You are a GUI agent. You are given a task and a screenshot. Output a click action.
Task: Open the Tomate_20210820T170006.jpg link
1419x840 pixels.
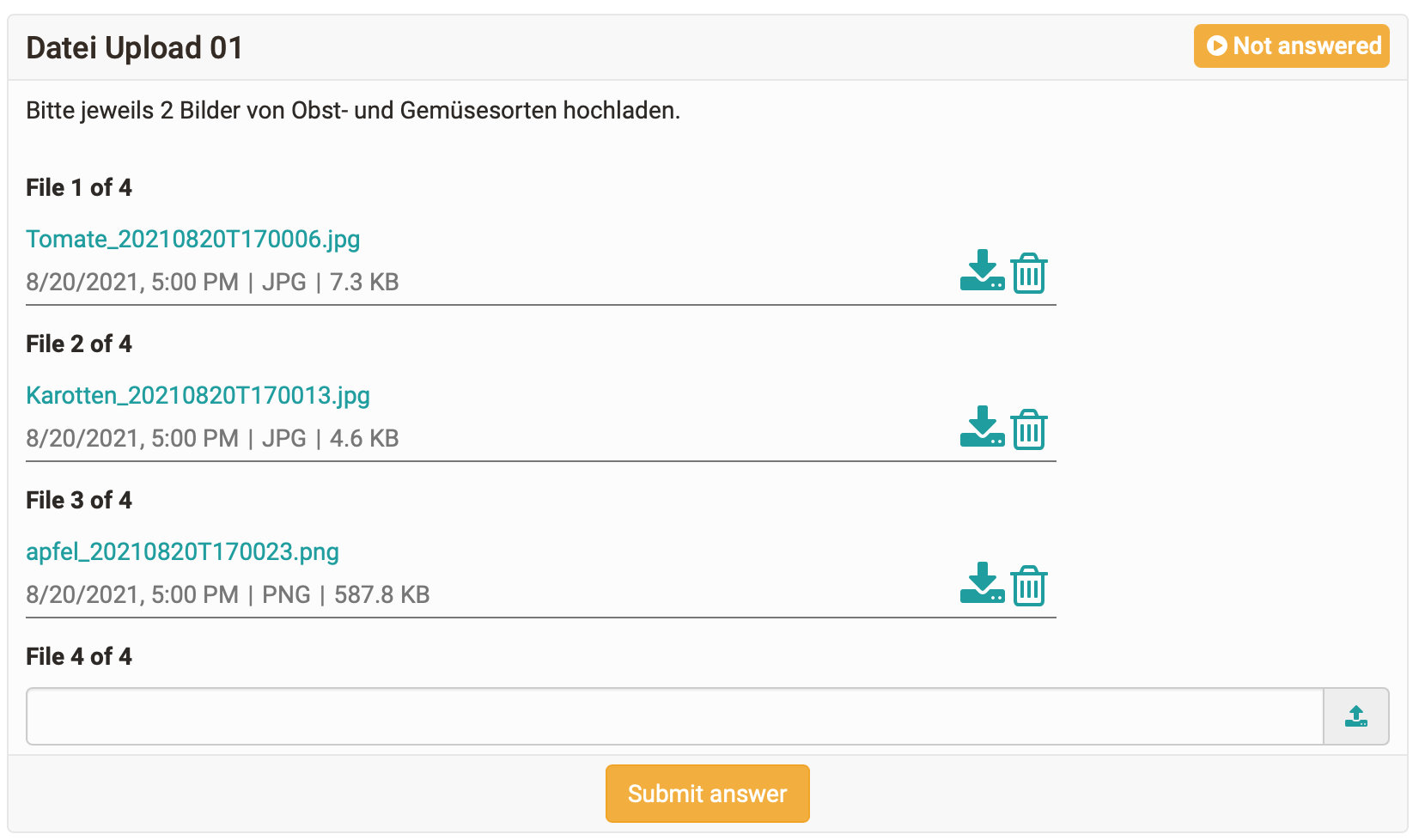tap(193, 239)
